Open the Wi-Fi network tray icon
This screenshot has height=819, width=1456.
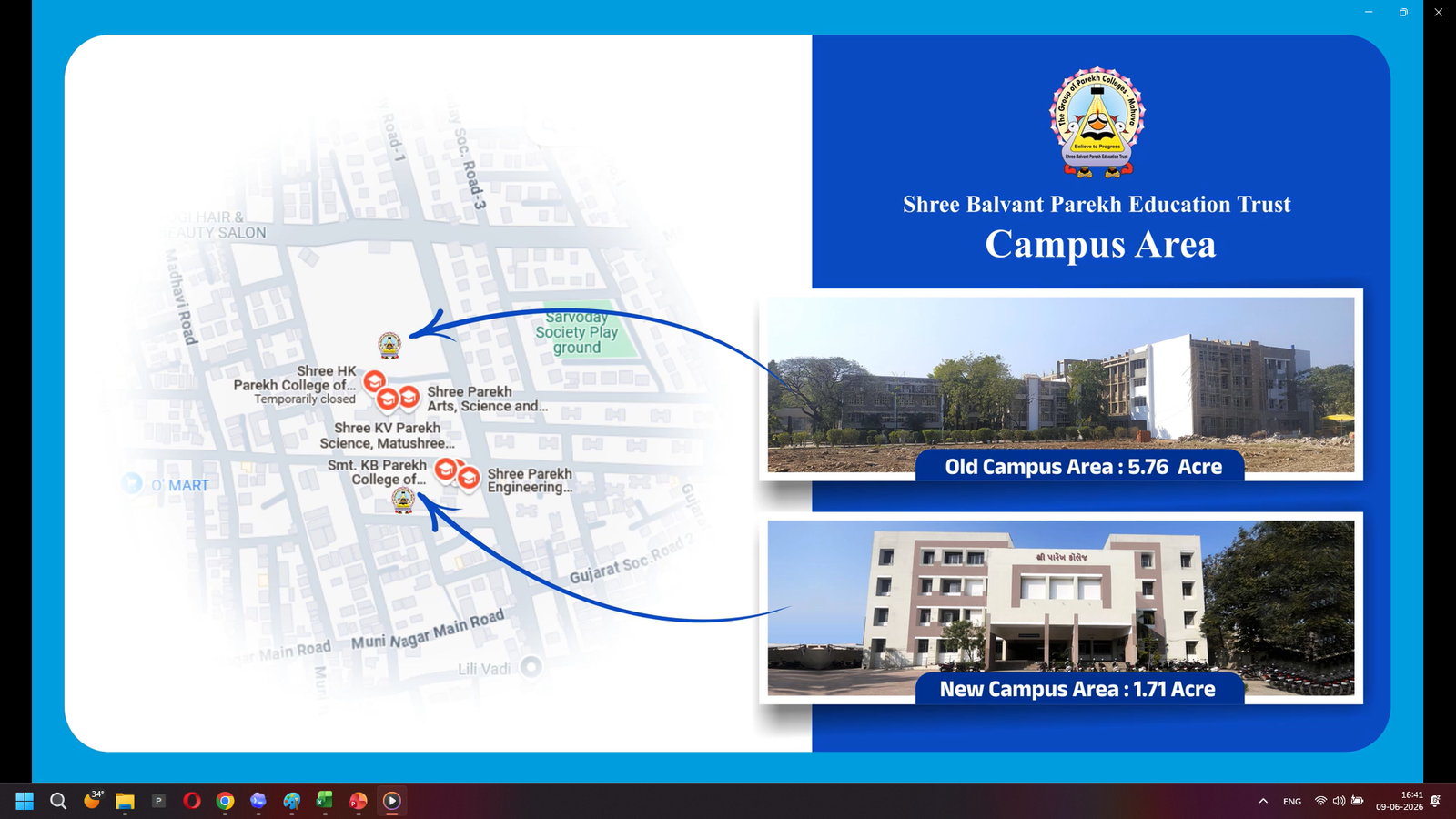click(x=1320, y=801)
